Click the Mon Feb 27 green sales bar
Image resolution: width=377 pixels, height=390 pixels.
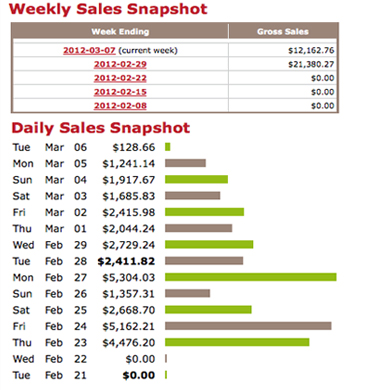click(251, 277)
